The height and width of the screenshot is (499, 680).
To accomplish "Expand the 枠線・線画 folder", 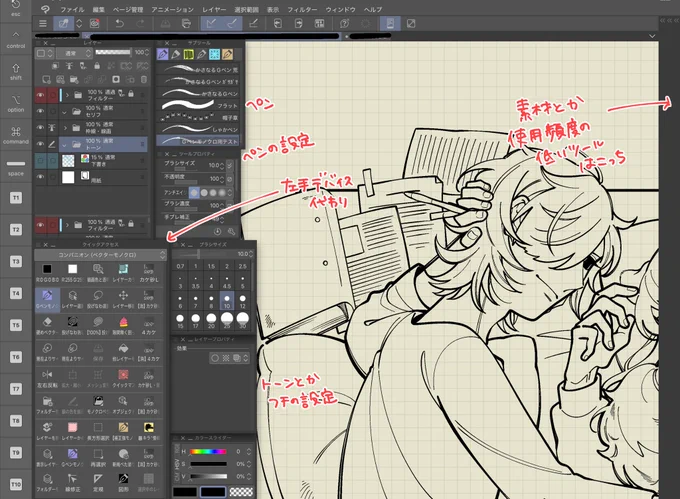I will point(65,128).
